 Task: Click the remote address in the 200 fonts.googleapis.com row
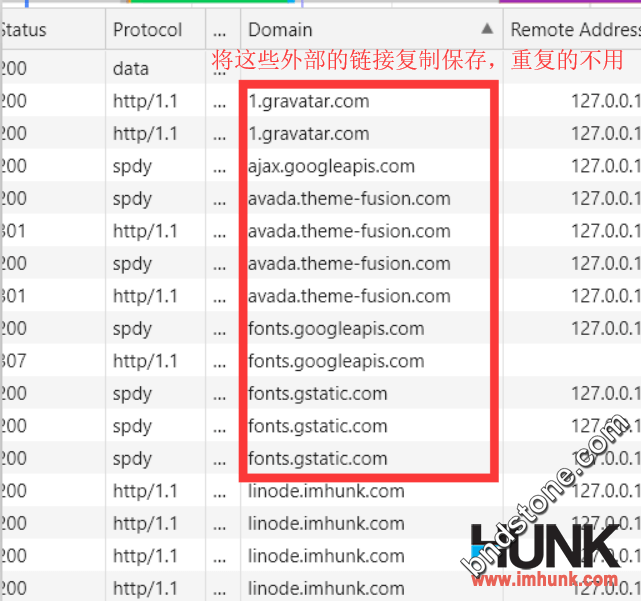point(606,328)
